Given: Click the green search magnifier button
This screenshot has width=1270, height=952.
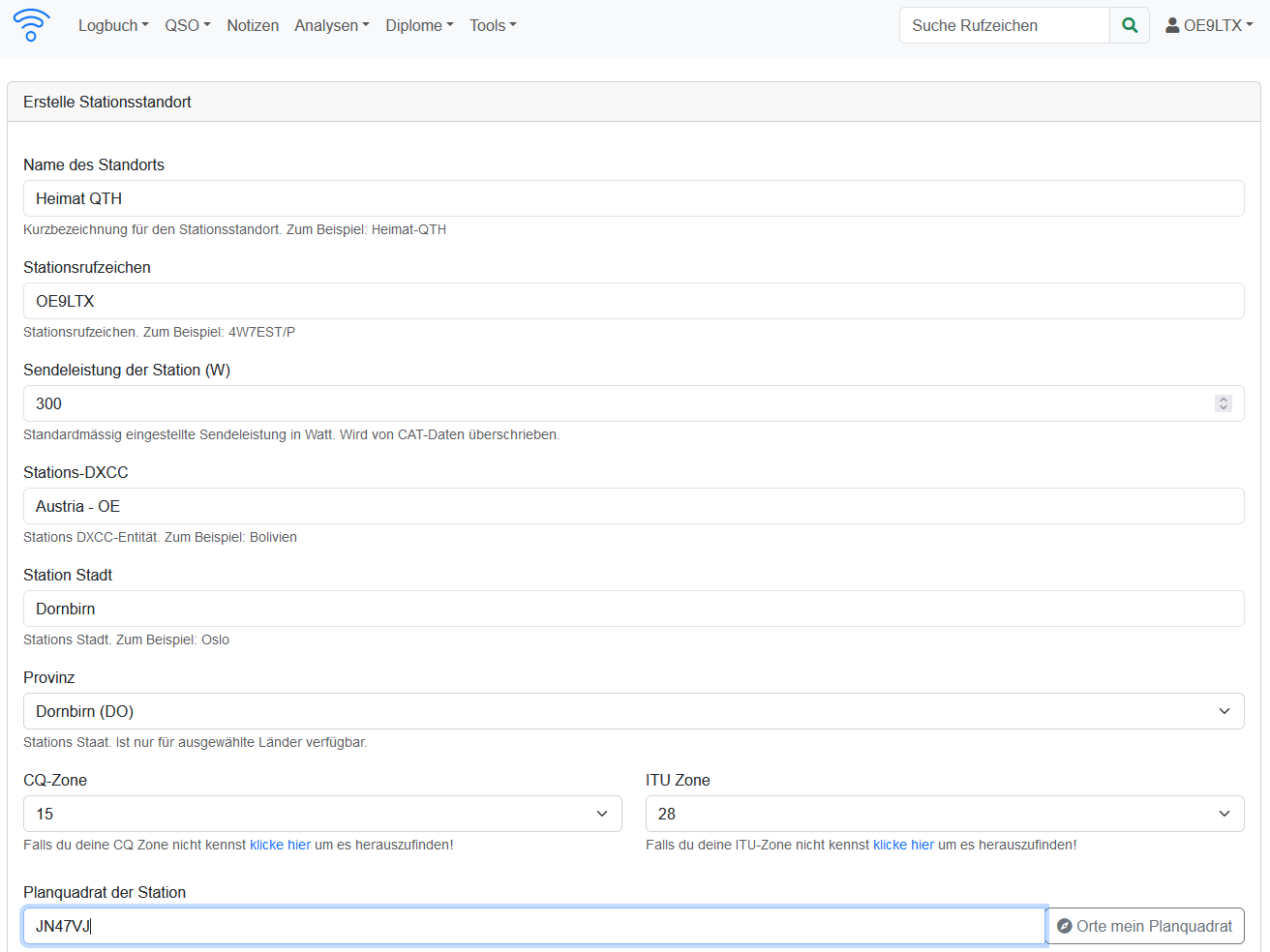Looking at the screenshot, I should coord(1130,25).
